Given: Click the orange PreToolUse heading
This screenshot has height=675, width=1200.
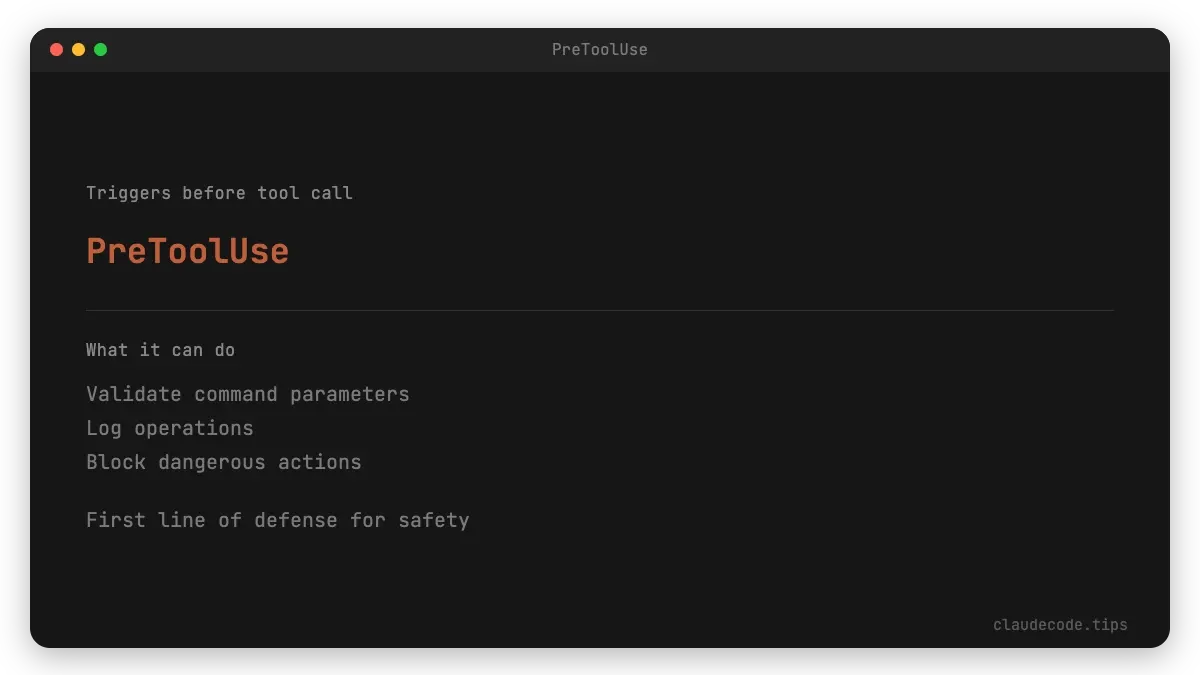Looking at the screenshot, I should pos(187,251).
